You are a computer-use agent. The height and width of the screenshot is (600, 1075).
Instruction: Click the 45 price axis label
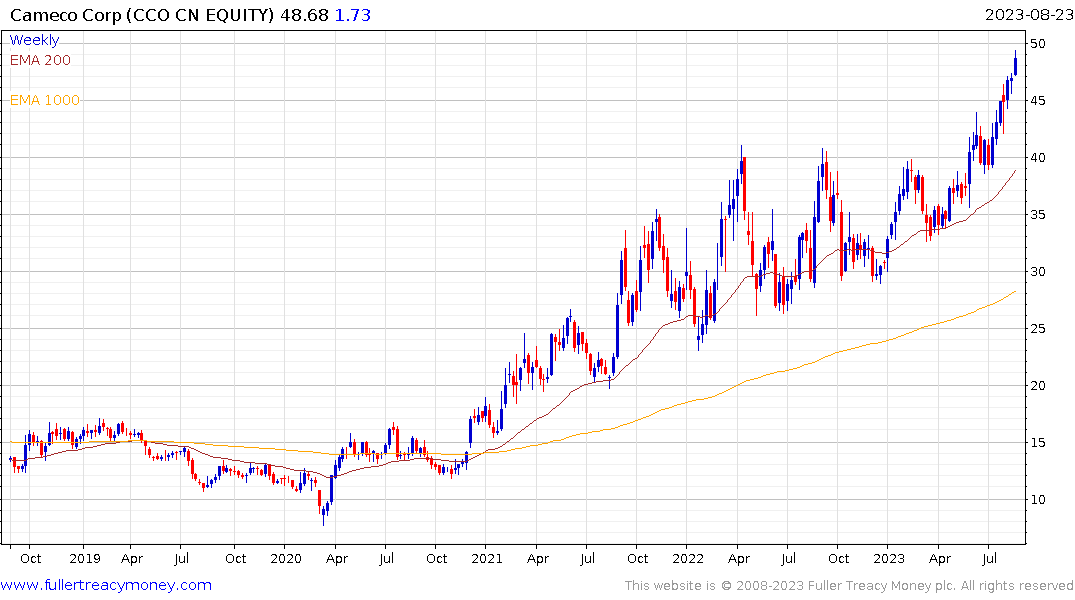[x=1038, y=101]
